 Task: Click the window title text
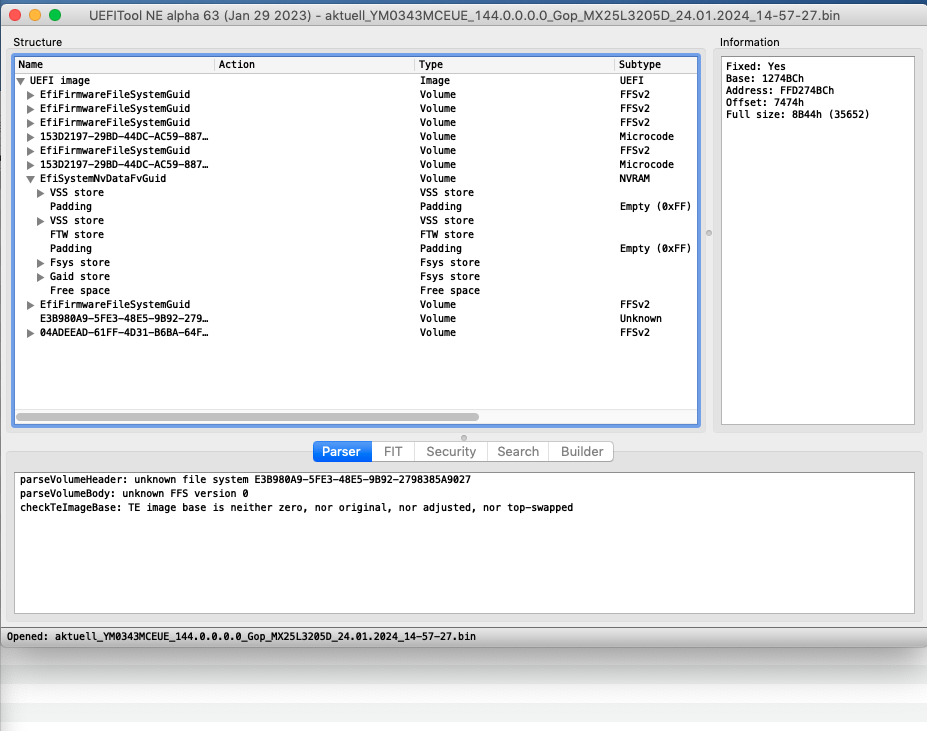[464, 15]
